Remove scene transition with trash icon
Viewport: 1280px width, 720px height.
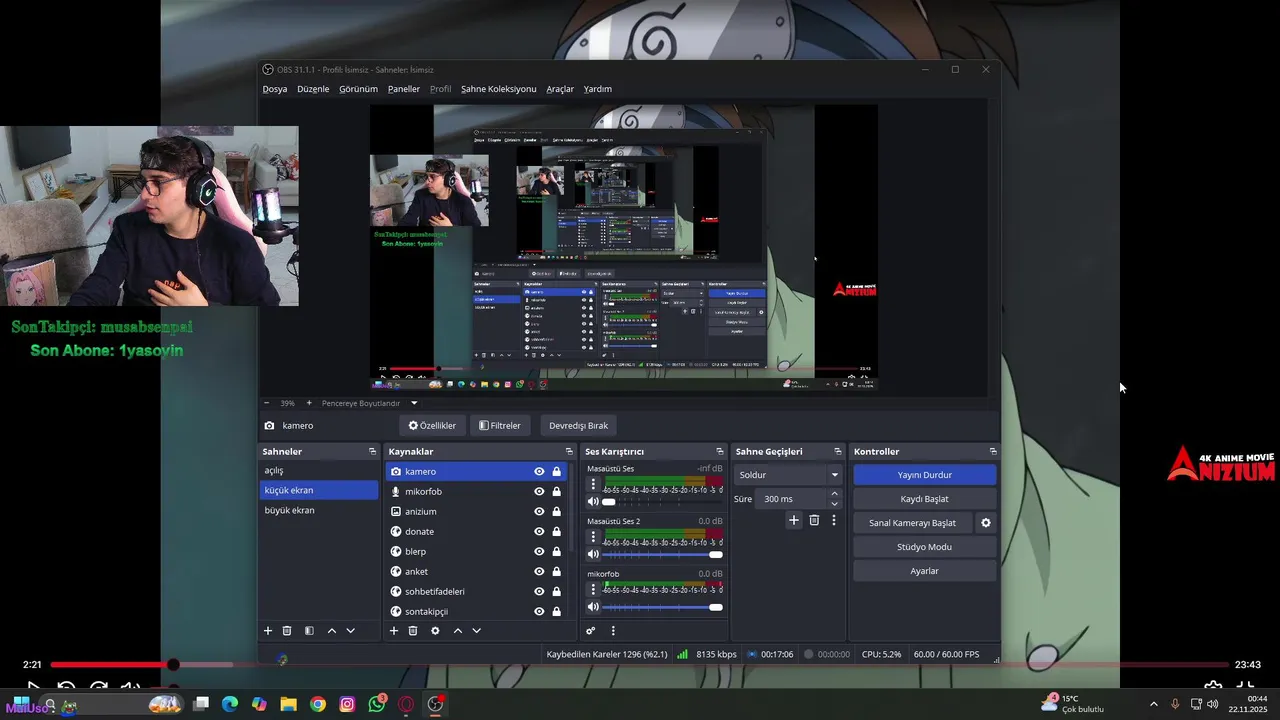point(814,520)
